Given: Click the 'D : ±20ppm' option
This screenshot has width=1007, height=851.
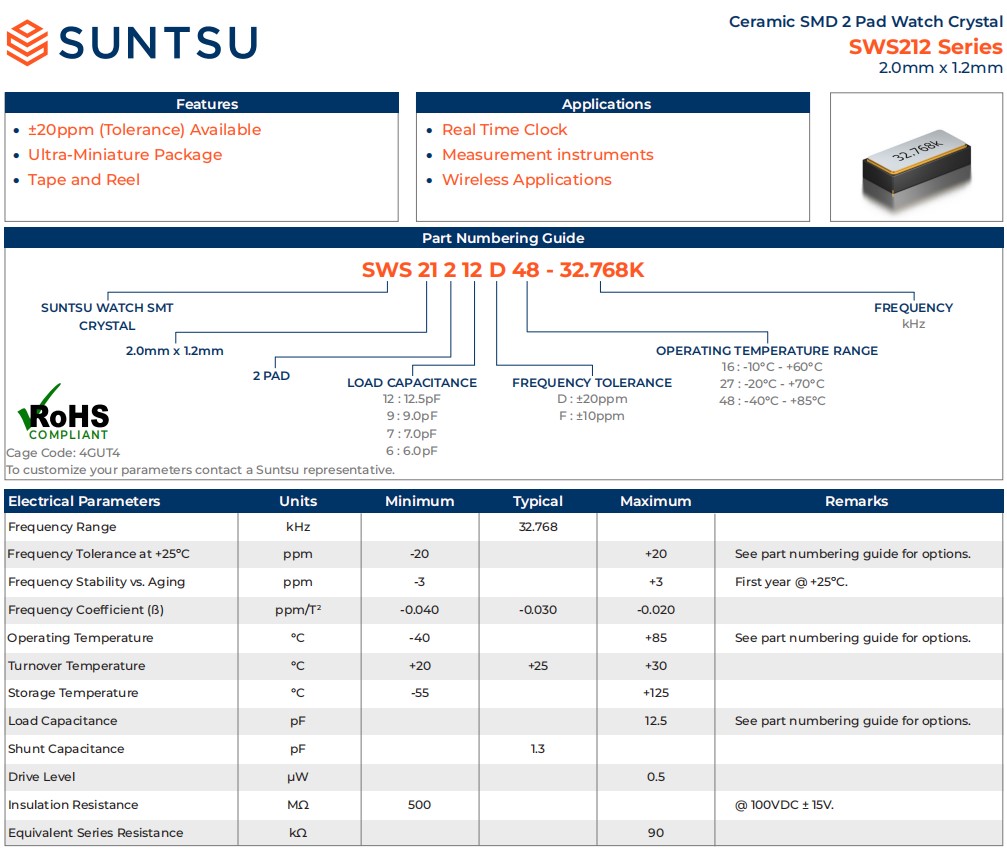Looking at the screenshot, I should tap(591, 399).
